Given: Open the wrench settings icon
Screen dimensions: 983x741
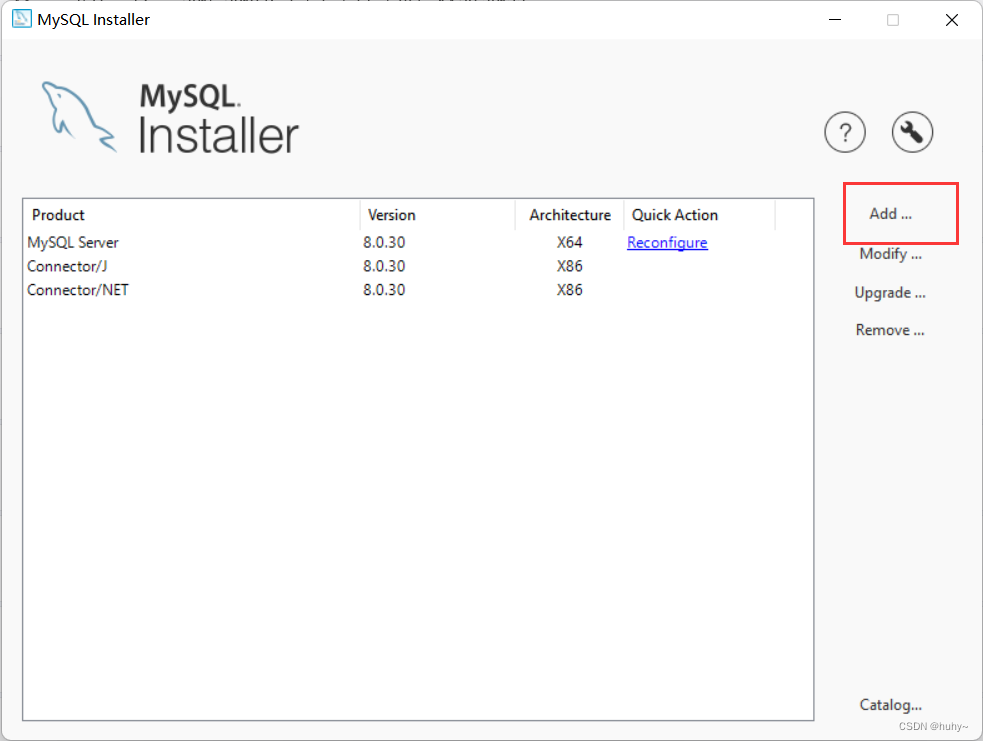Looking at the screenshot, I should 912,132.
